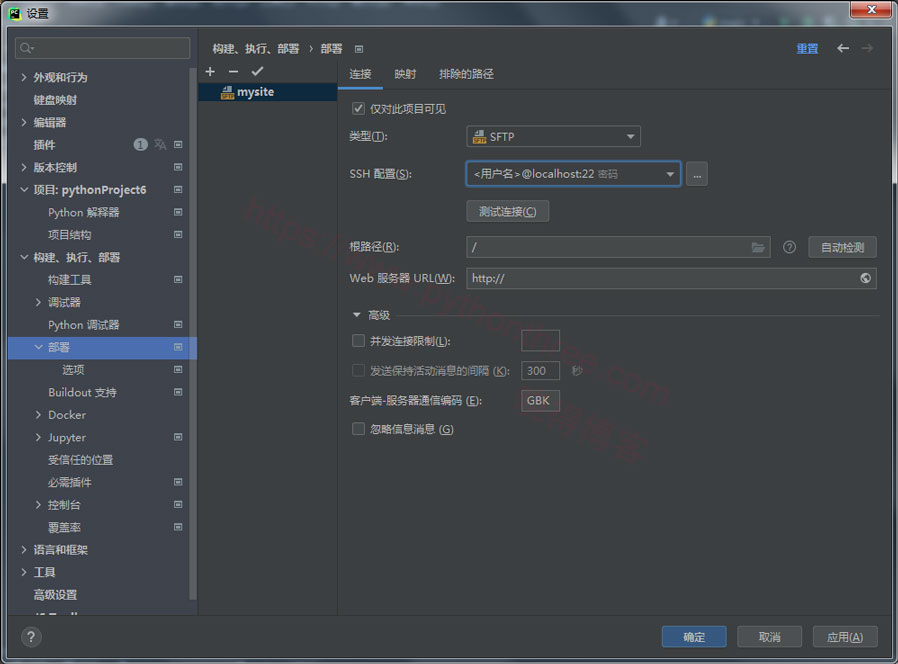Image resolution: width=898 pixels, height=664 pixels.
Task: Select 受信任的位置 settings page
Action: coord(80,459)
